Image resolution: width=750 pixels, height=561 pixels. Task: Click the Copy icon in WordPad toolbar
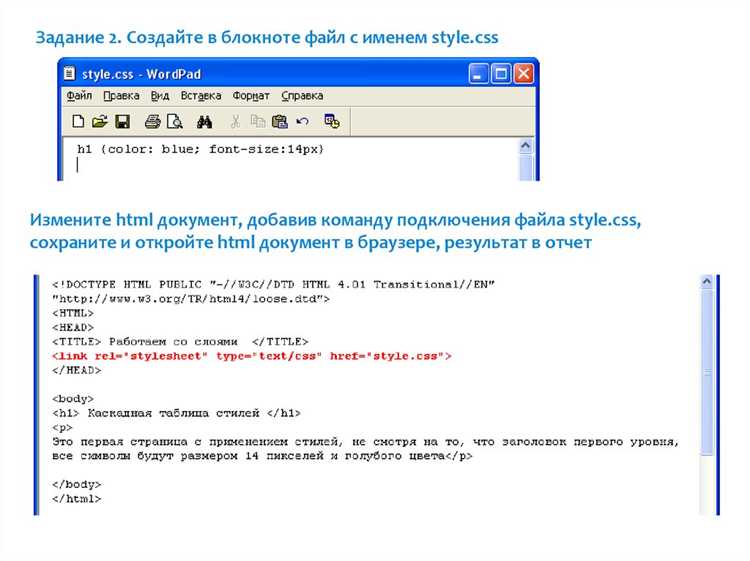[x=258, y=121]
